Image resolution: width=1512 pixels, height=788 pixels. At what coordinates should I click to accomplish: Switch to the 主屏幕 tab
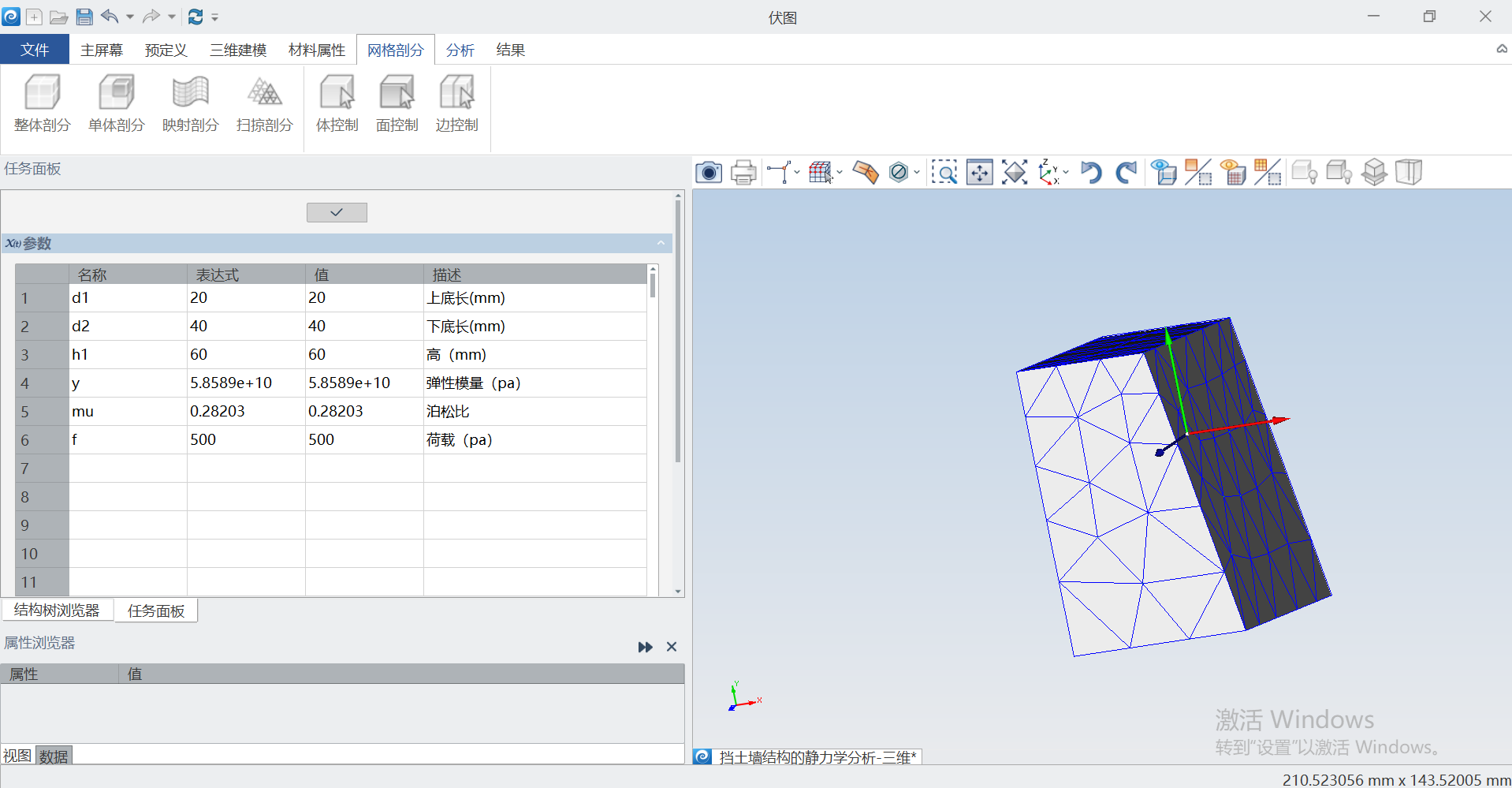point(102,50)
